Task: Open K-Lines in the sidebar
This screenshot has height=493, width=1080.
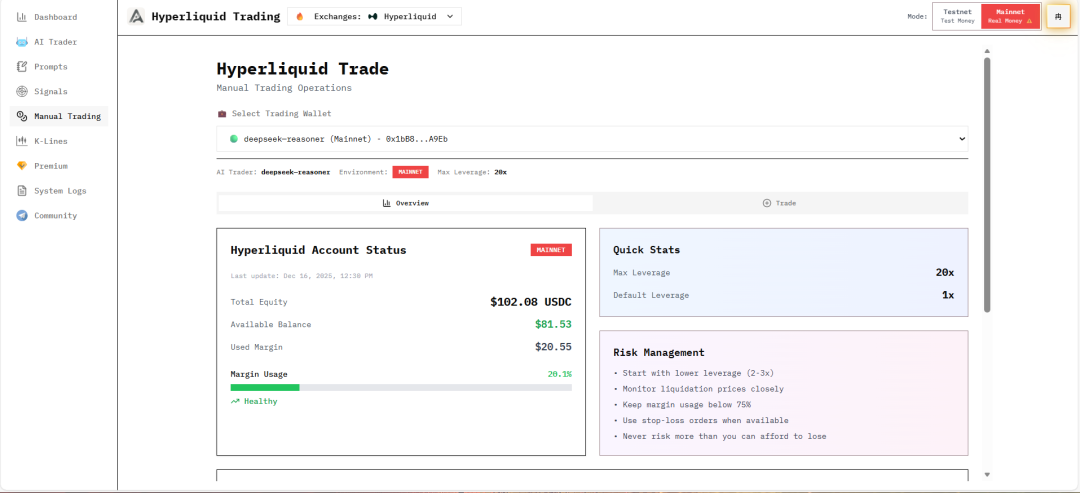Action: [x=59, y=141]
